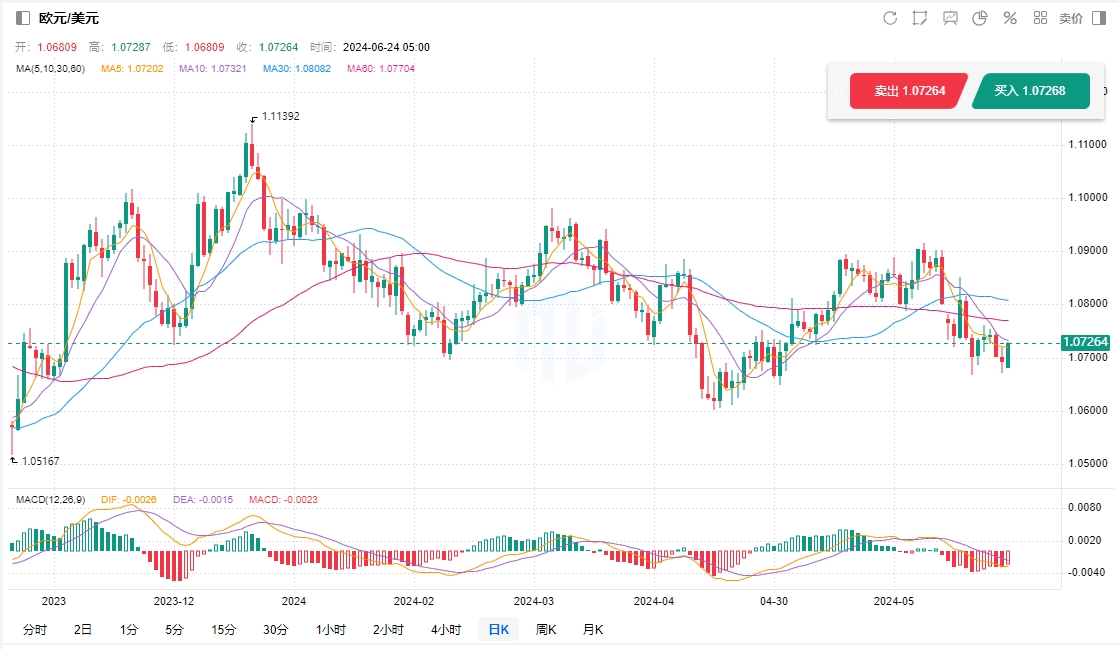Screen dimensions: 1119x649
Task: Select the 月K monthly chart tab
Action: pos(593,629)
